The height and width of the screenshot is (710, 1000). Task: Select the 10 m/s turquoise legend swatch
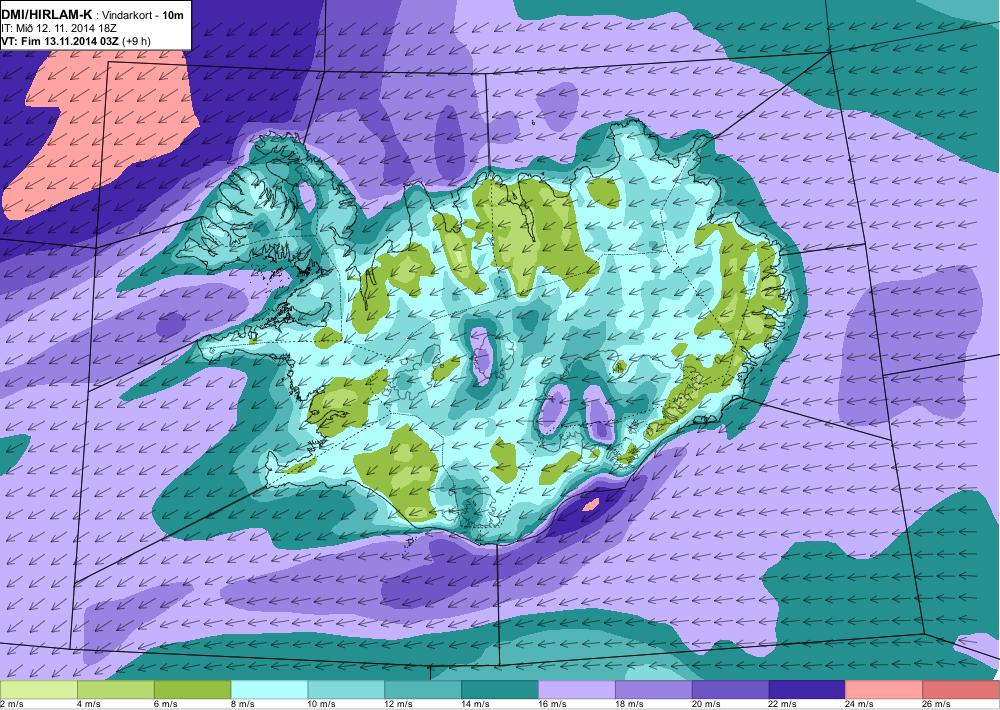[x=346, y=690]
